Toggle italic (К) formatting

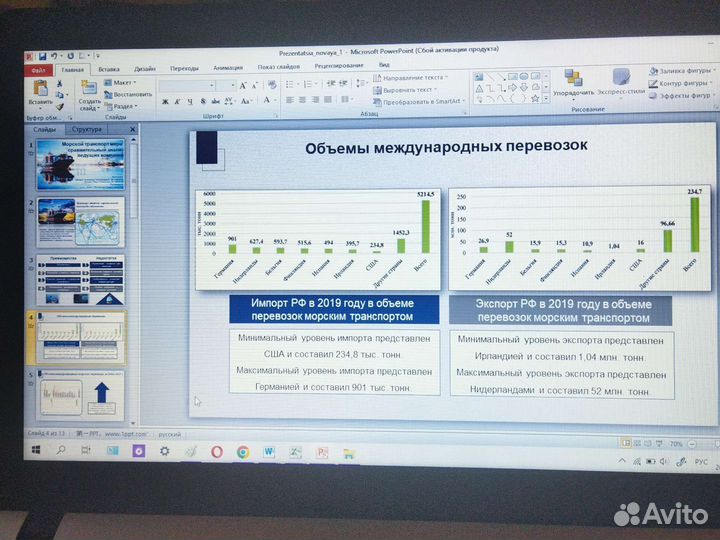pyautogui.click(x=178, y=101)
